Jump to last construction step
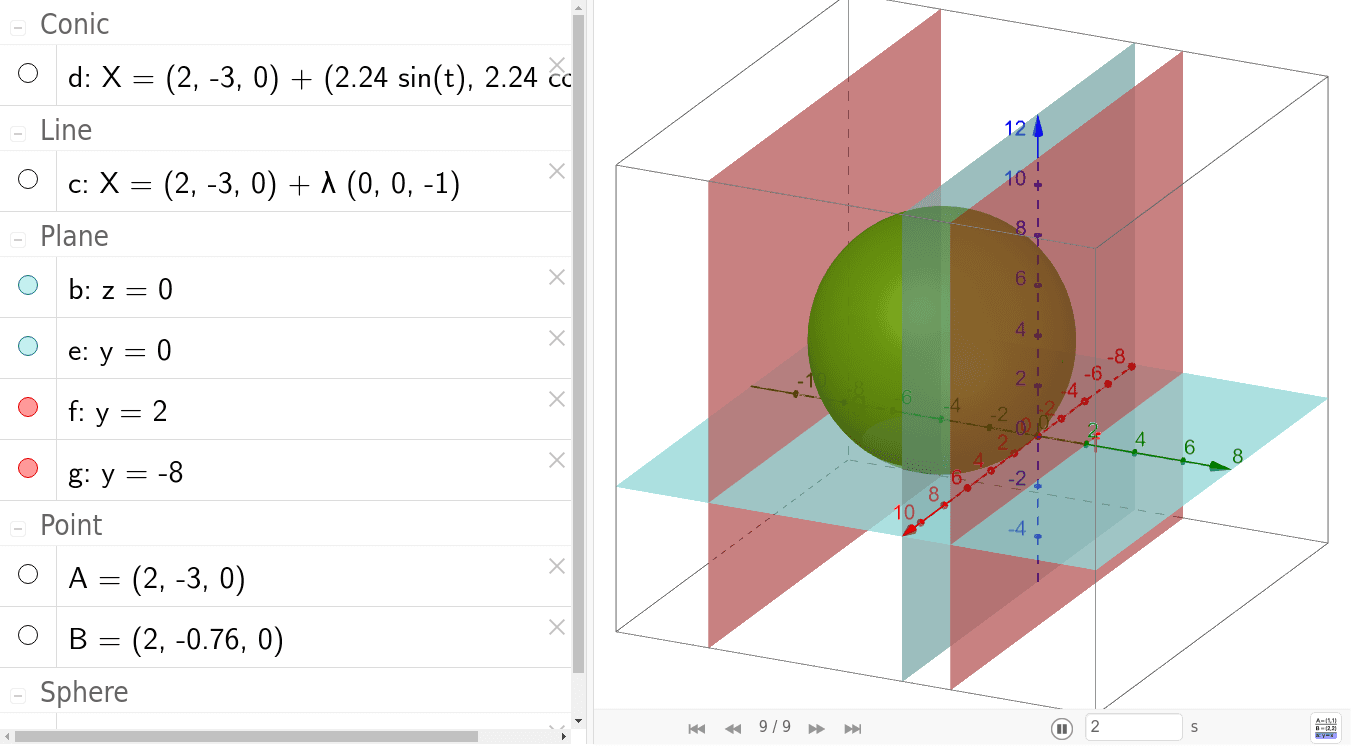This screenshot has height=746, width=1352. click(853, 729)
